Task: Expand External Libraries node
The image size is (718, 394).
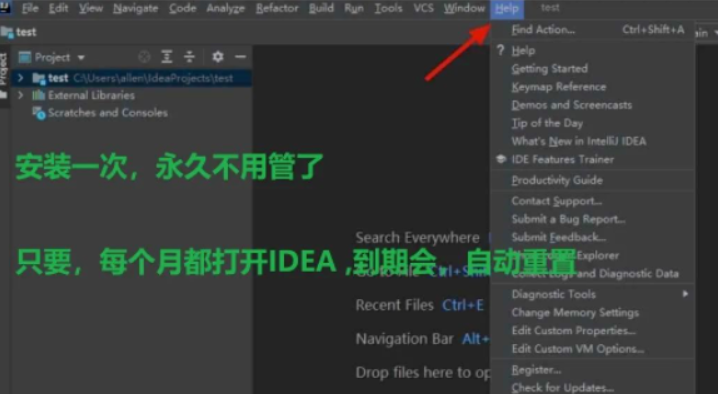Action: 20,95
